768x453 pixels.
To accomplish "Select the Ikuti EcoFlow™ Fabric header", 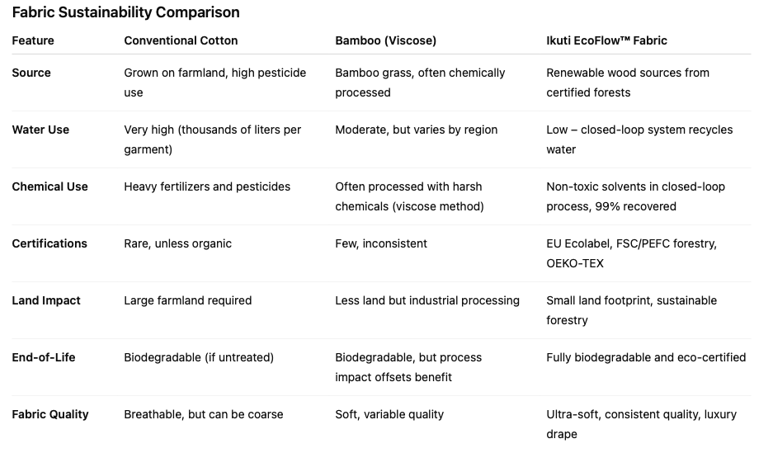I will (606, 41).
